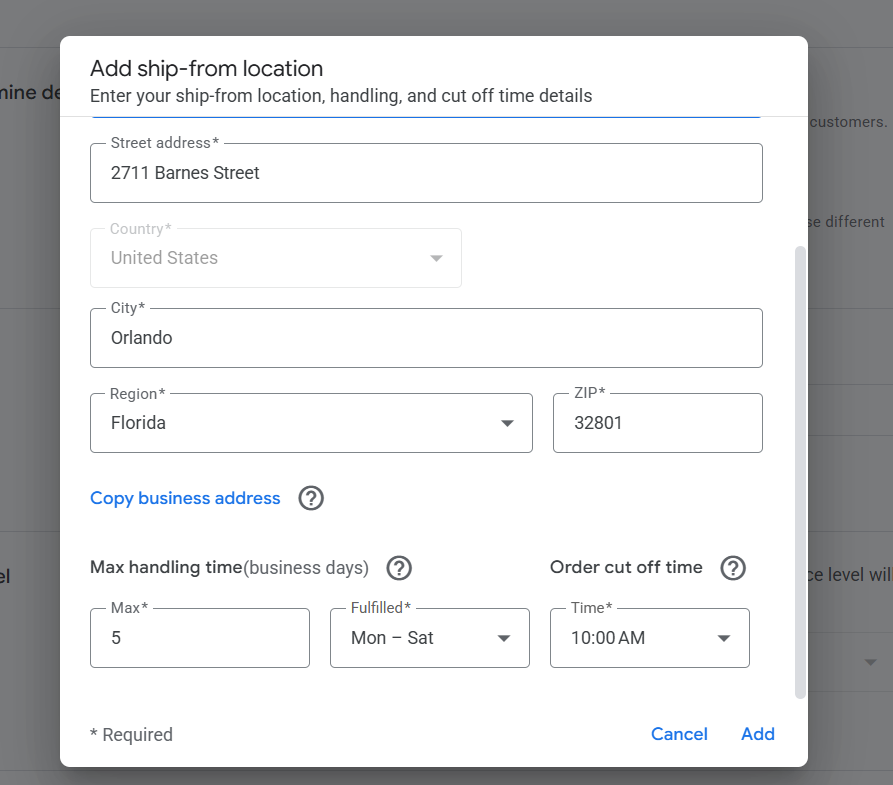The image size is (893, 785).
Task: Click the dialog's vertical scrollbar
Action: (800, 472)
